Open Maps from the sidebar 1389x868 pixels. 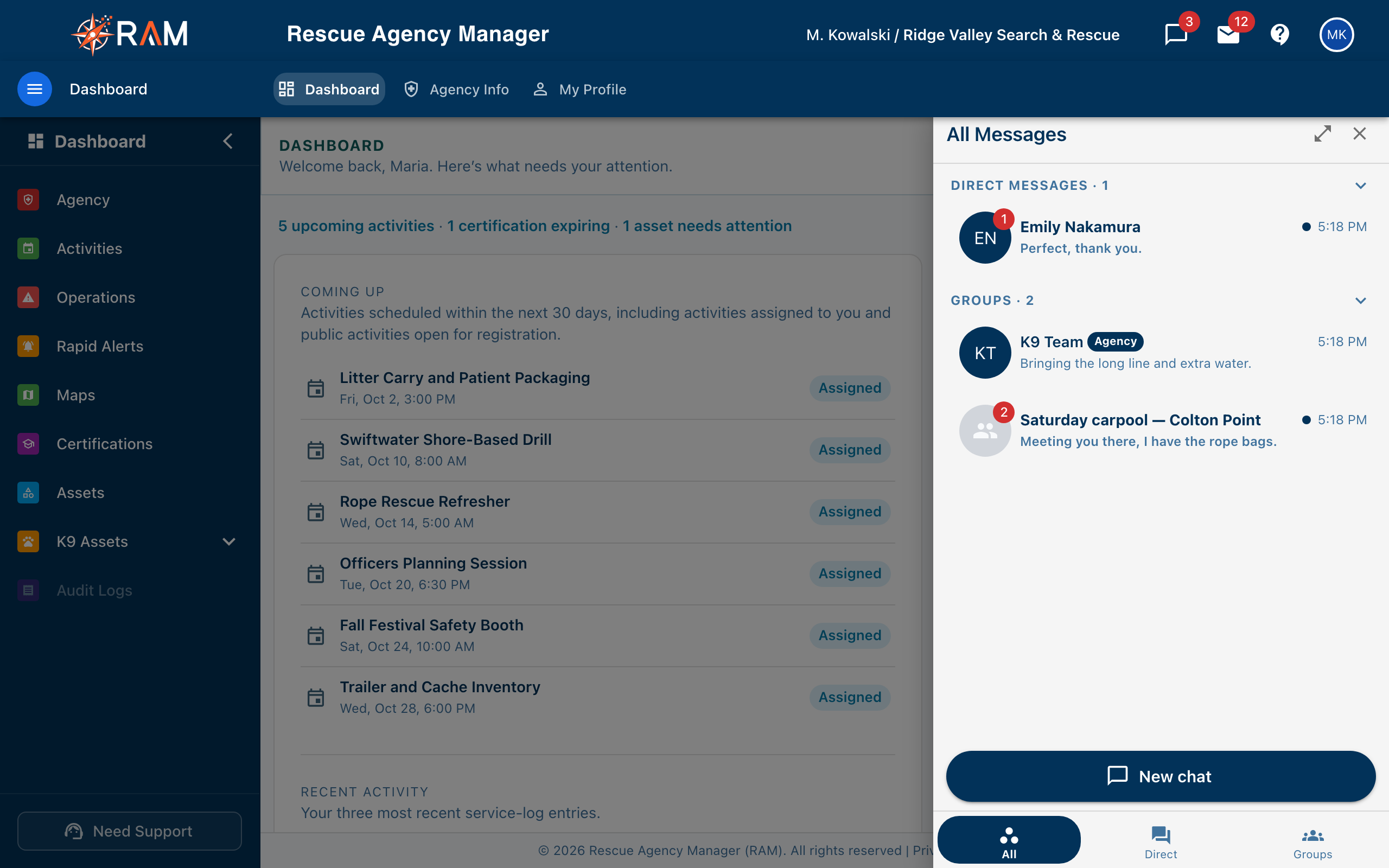click(x=130, y=395)
